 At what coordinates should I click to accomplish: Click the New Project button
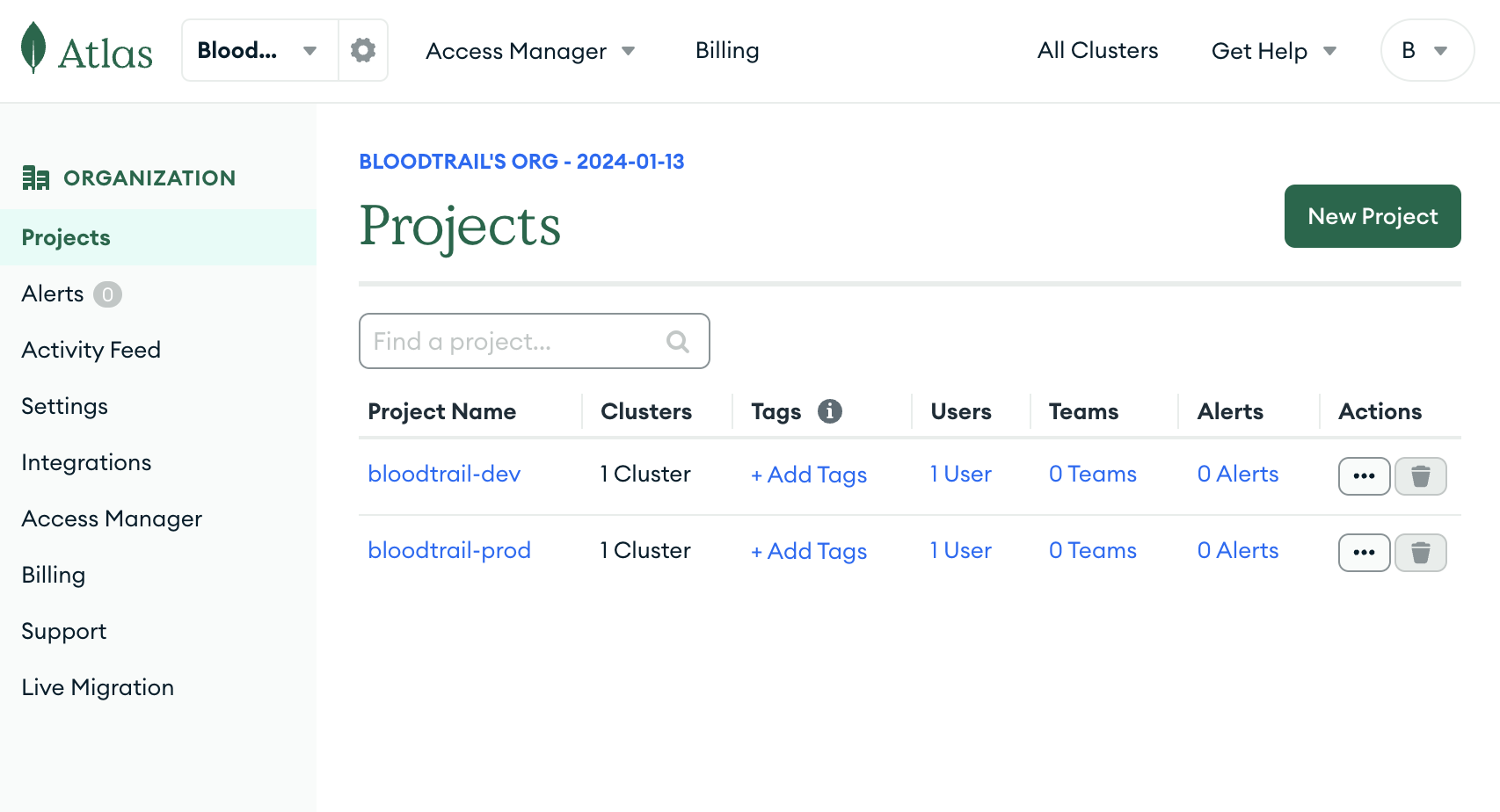pyautogui.click(x=1373, y=216)
